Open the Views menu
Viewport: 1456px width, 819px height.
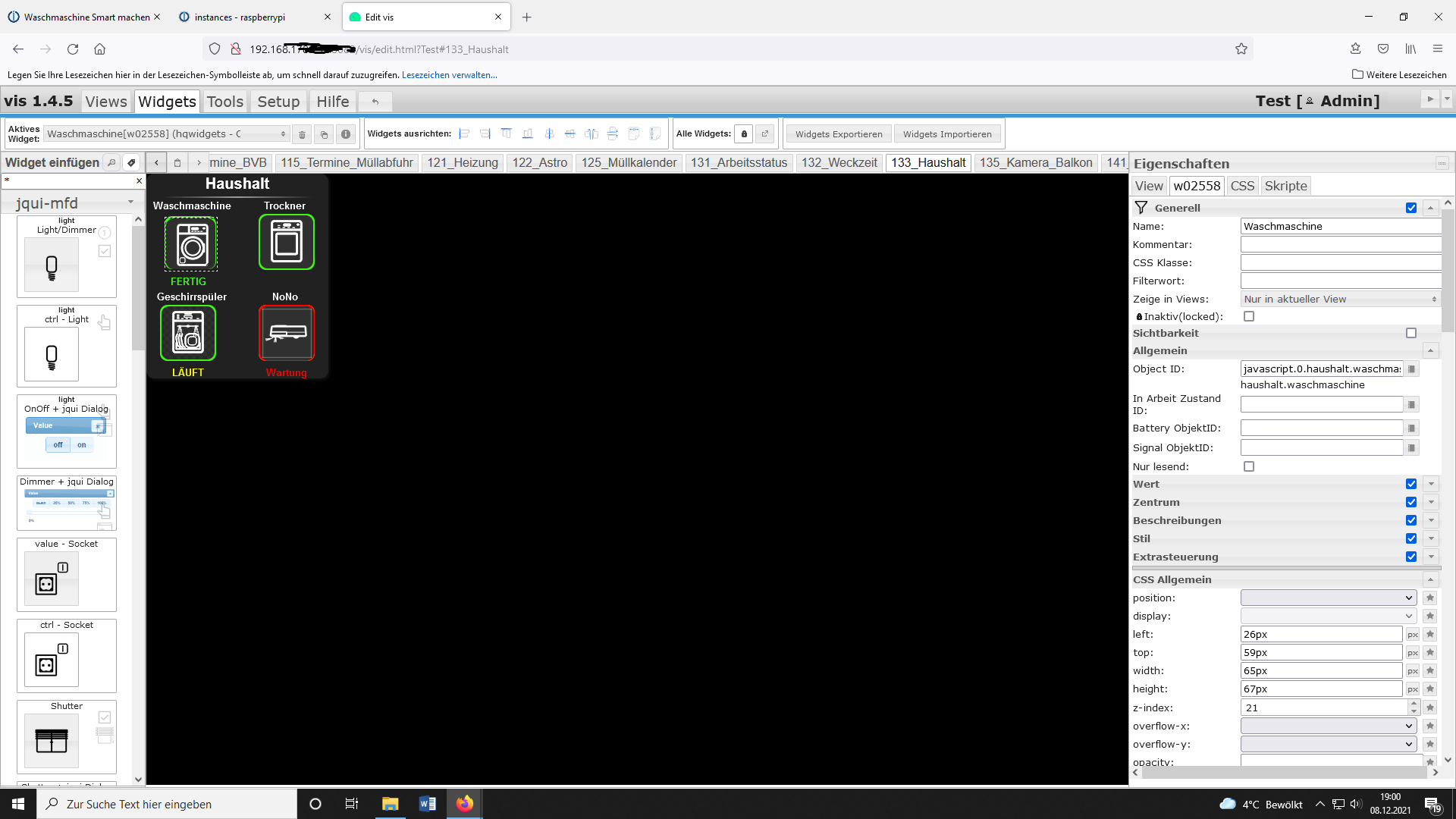pos(106,102)
